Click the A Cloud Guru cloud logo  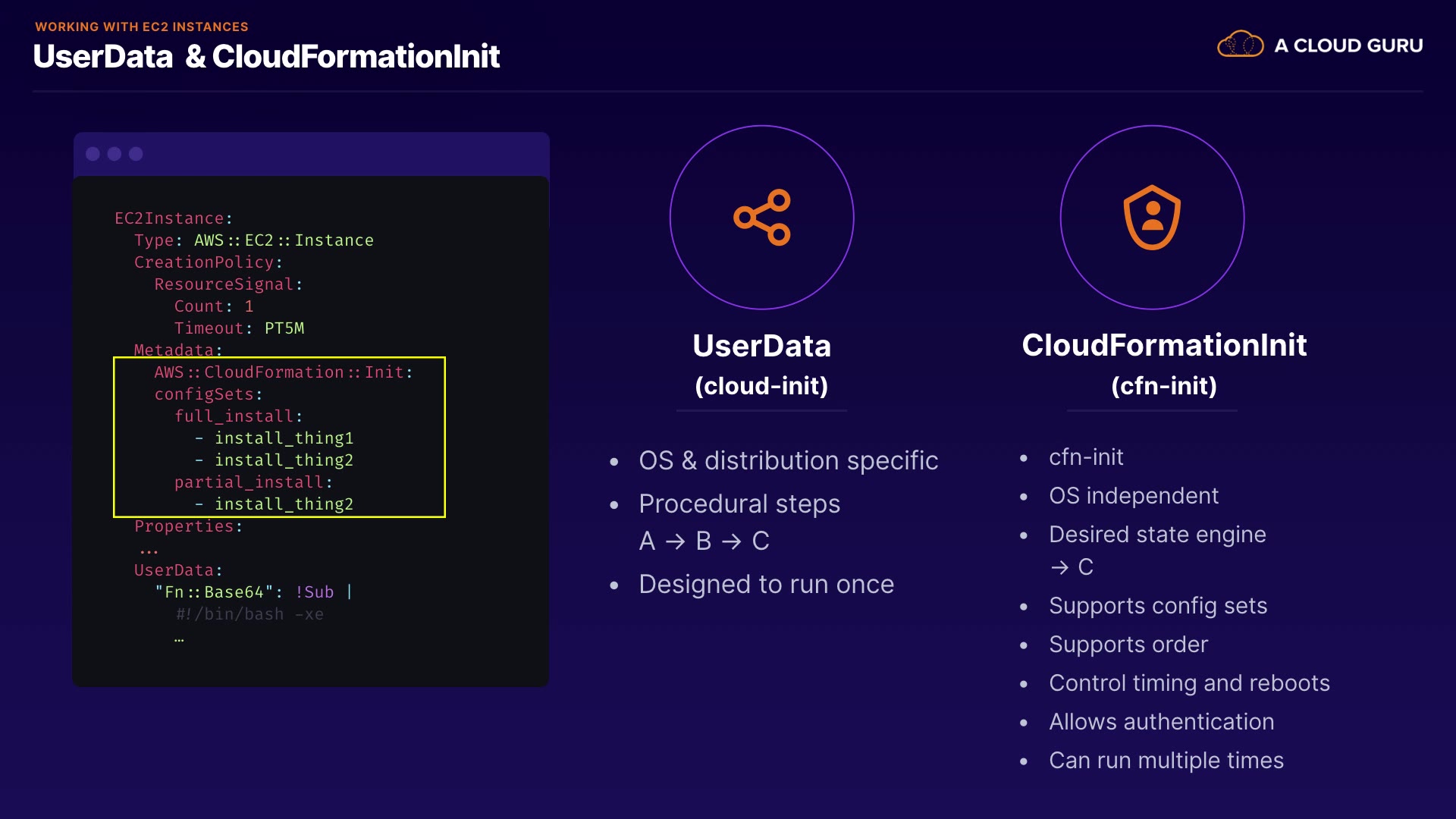point(1240,45)
